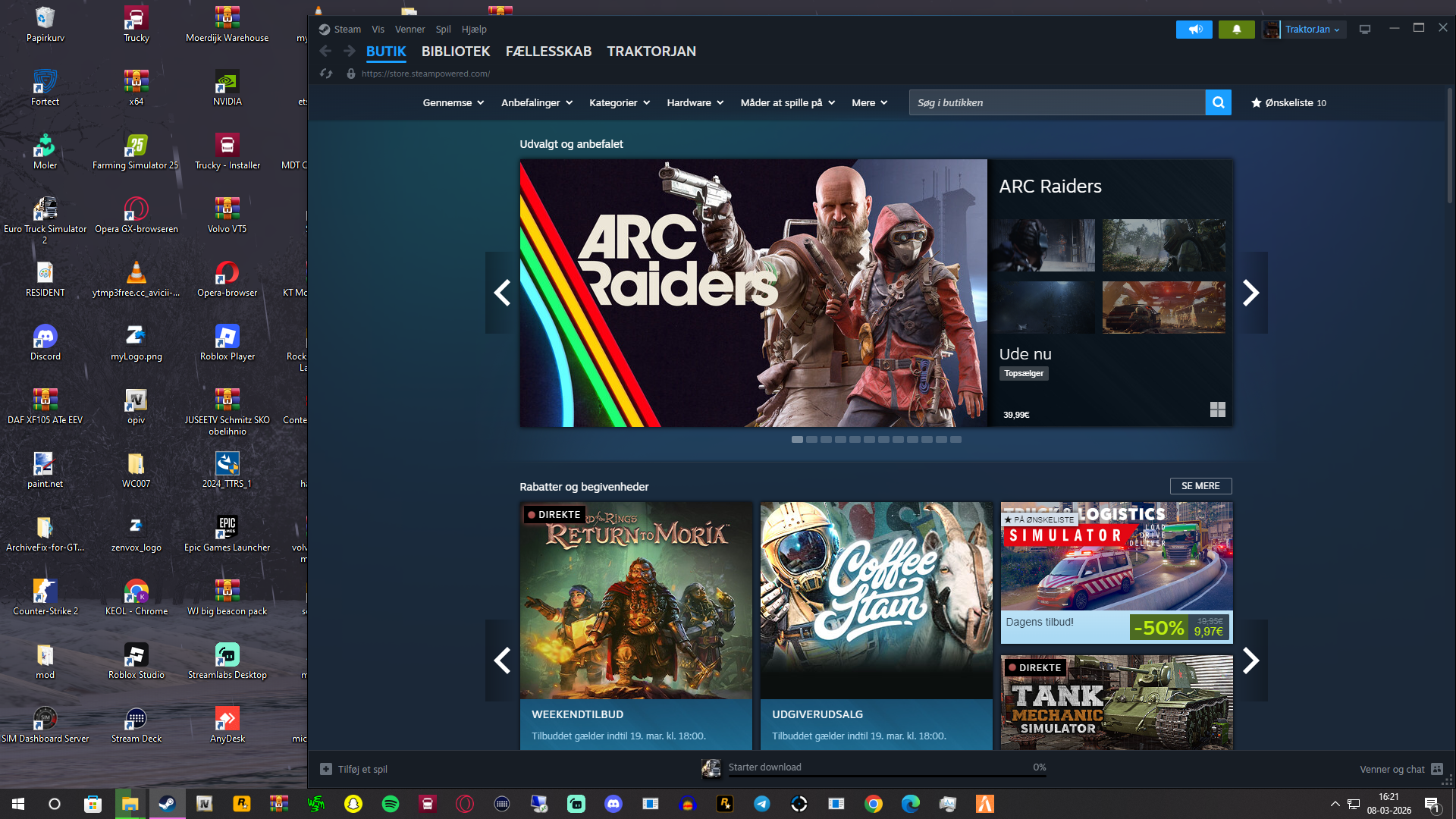Reload the store page
Screen dimensions: 1456x819
326,74
